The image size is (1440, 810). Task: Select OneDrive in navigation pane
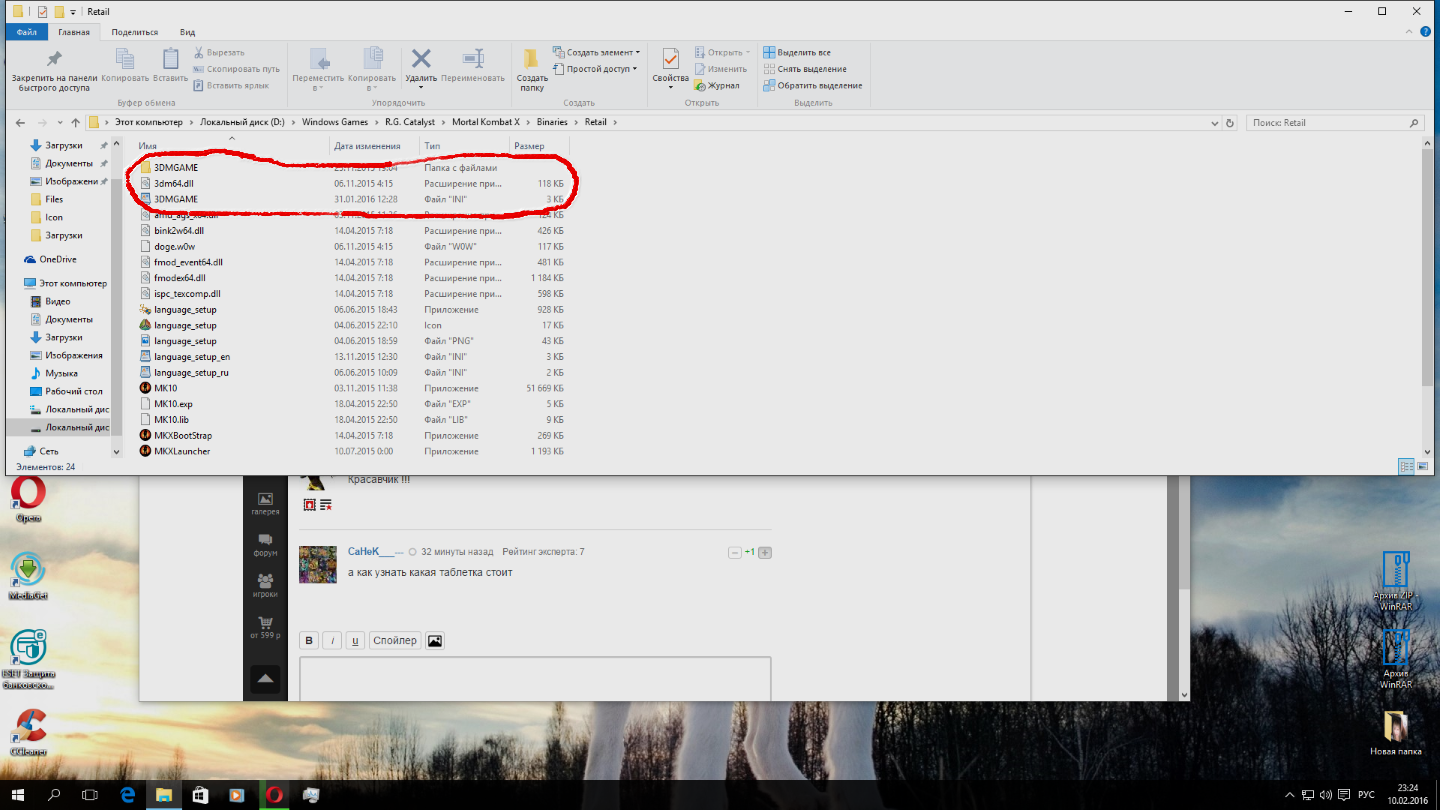pos(58,259)
